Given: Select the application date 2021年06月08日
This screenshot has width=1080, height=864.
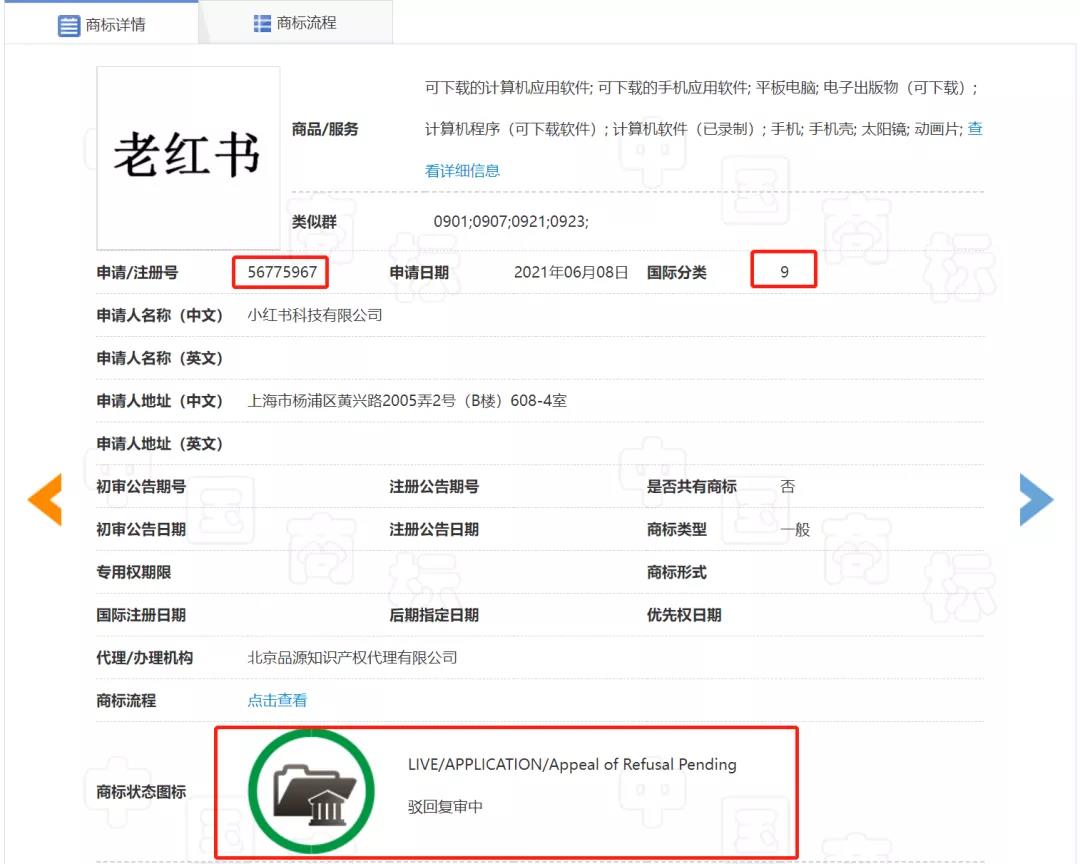Looking at the screenshot, I should (x=571, y=272).
